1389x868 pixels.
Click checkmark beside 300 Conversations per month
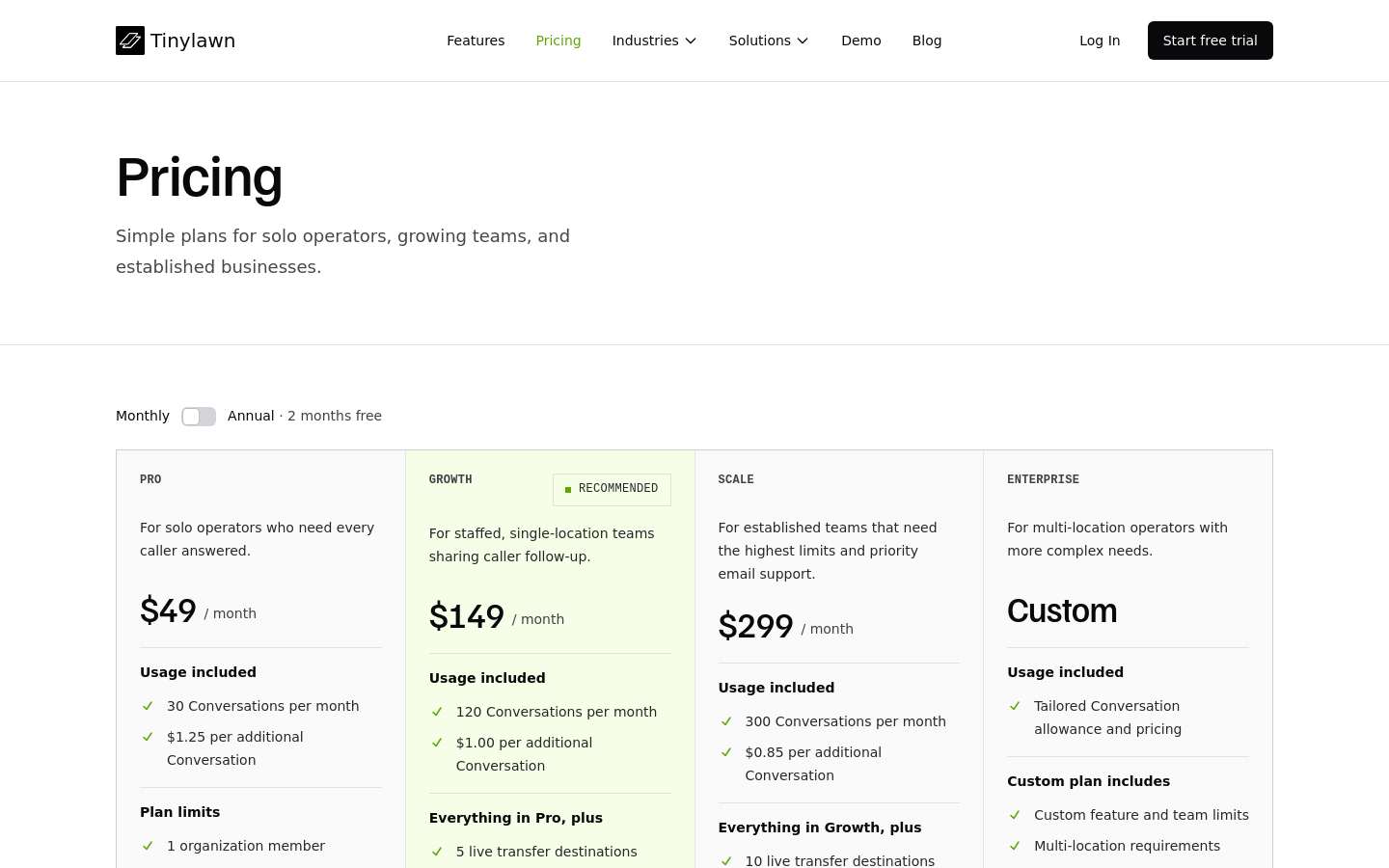726,721
